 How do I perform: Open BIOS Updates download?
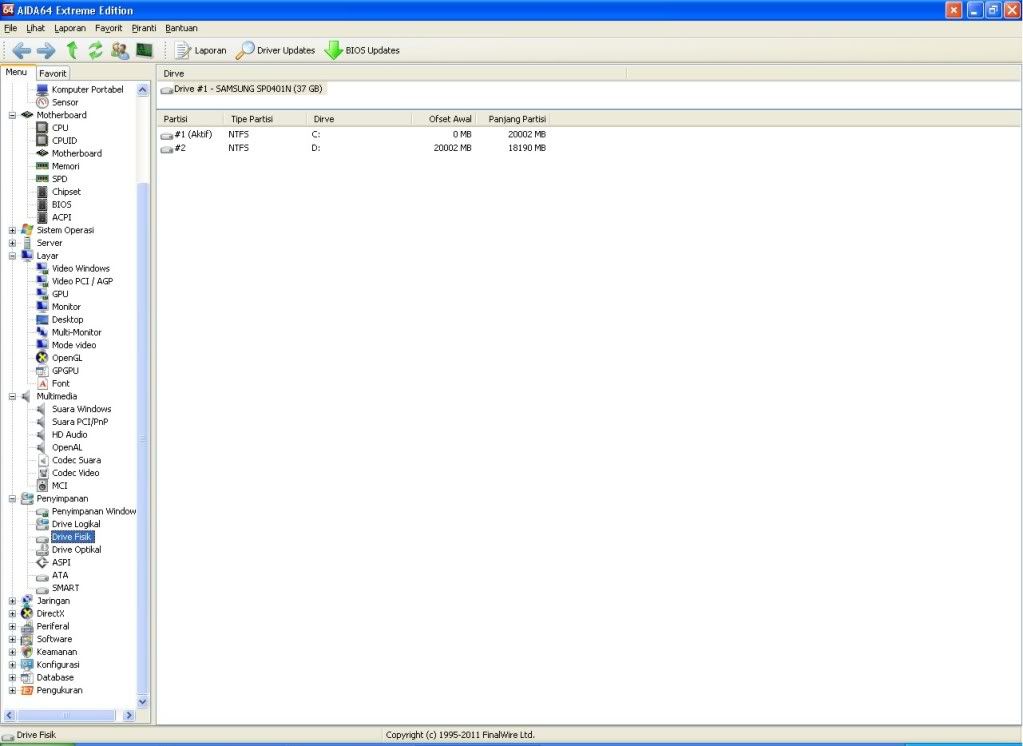tap(362, 50)
